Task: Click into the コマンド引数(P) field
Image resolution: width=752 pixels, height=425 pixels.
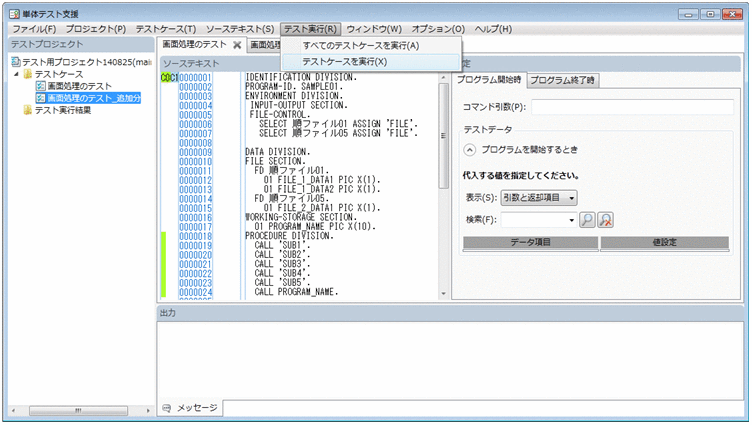Action: point(632,107)
